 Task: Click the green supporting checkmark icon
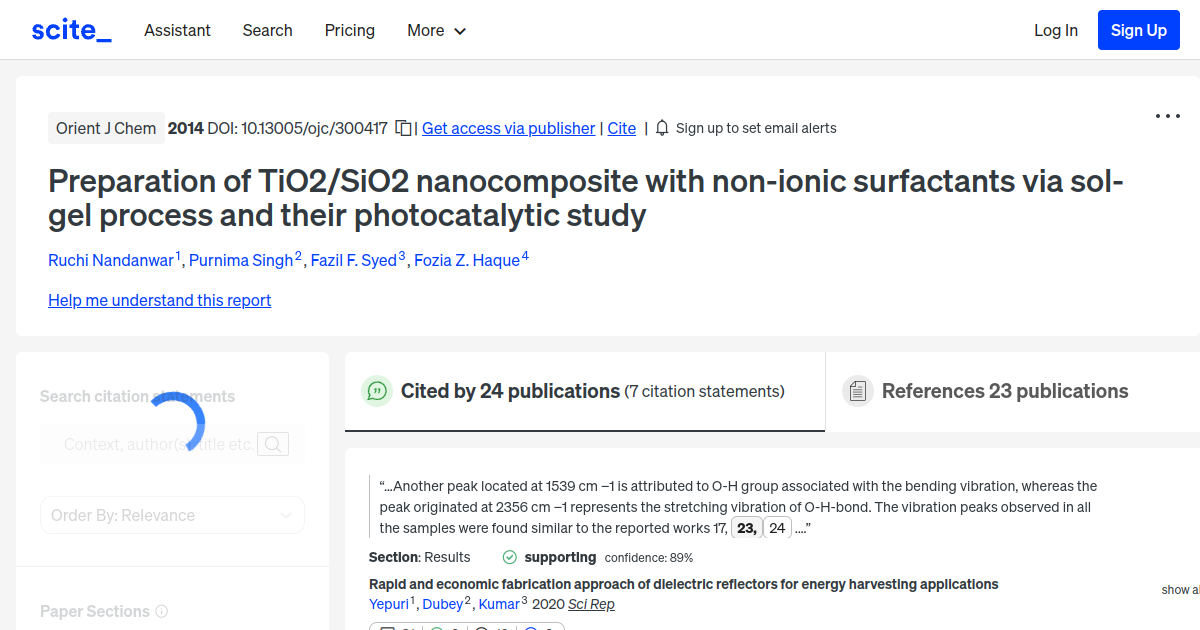(x=509, y=557)
